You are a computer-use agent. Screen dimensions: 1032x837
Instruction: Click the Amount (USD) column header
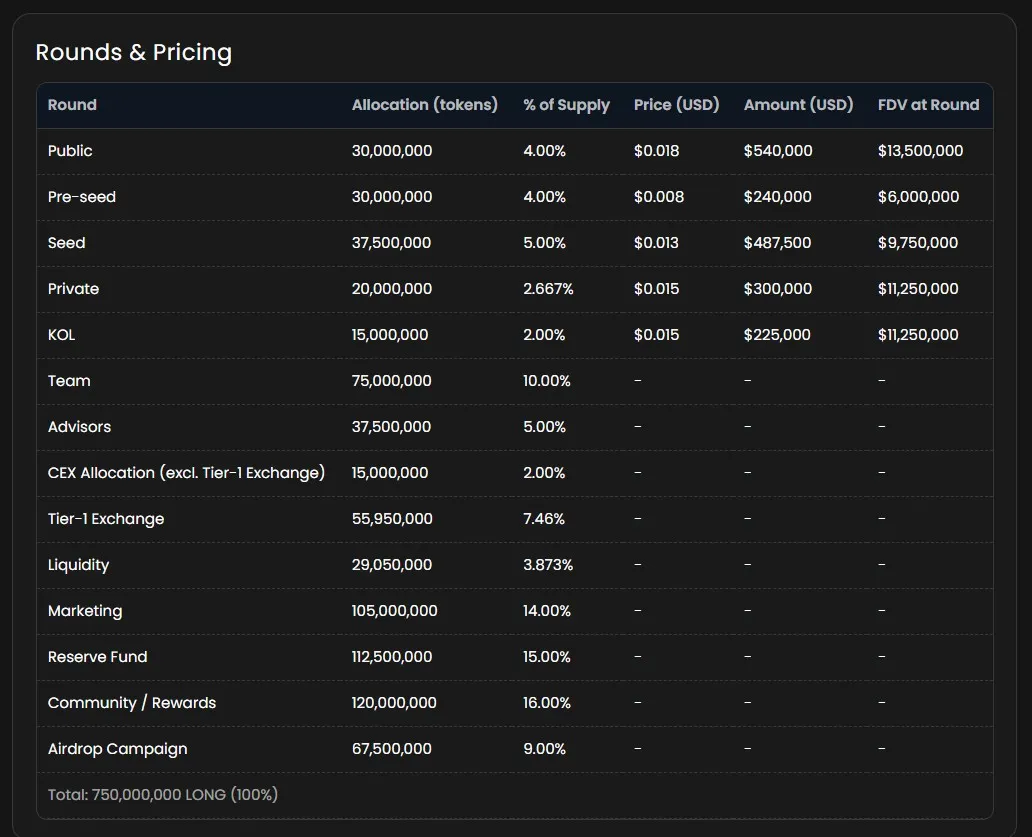[x=798, y=104]
